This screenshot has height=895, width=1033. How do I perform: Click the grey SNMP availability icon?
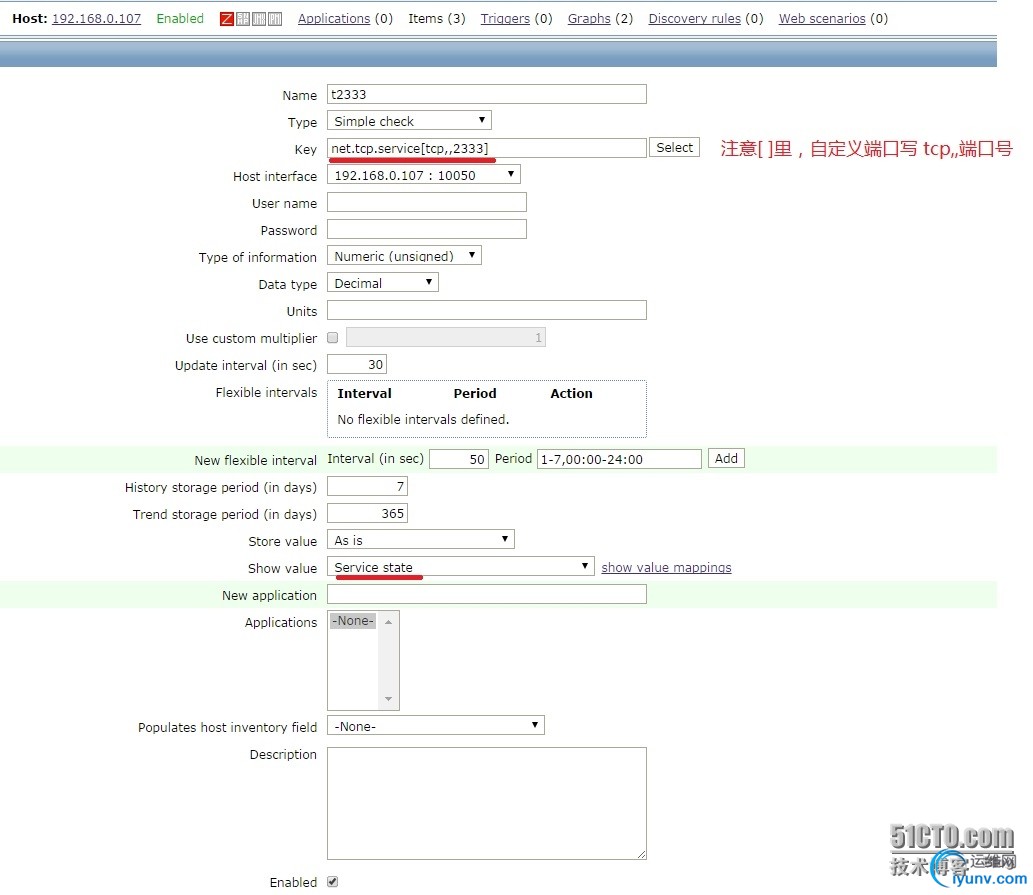click(243, 18)
